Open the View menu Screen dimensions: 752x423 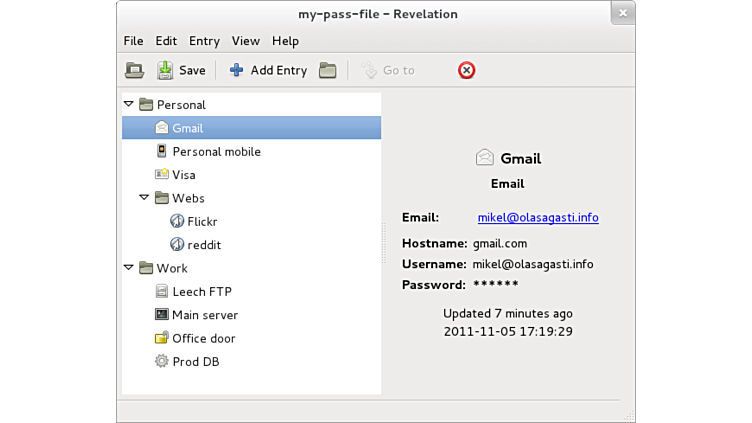point(245,41)
